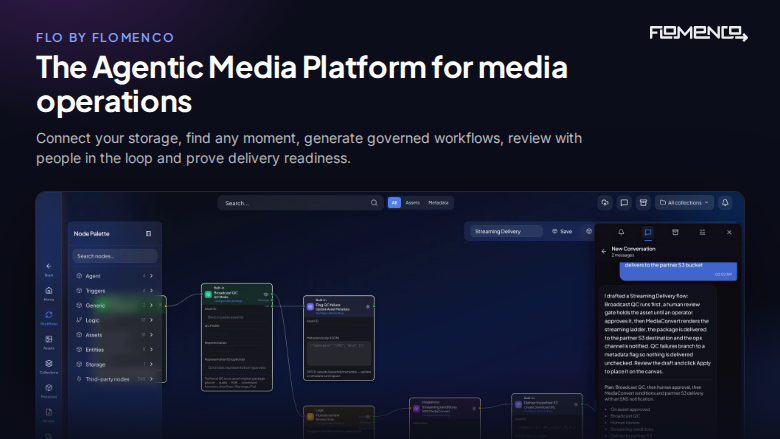Expand the Third-party nodes category
This screenshot has height=439, width=780.
pyautogui.click(x=114, y=379)
